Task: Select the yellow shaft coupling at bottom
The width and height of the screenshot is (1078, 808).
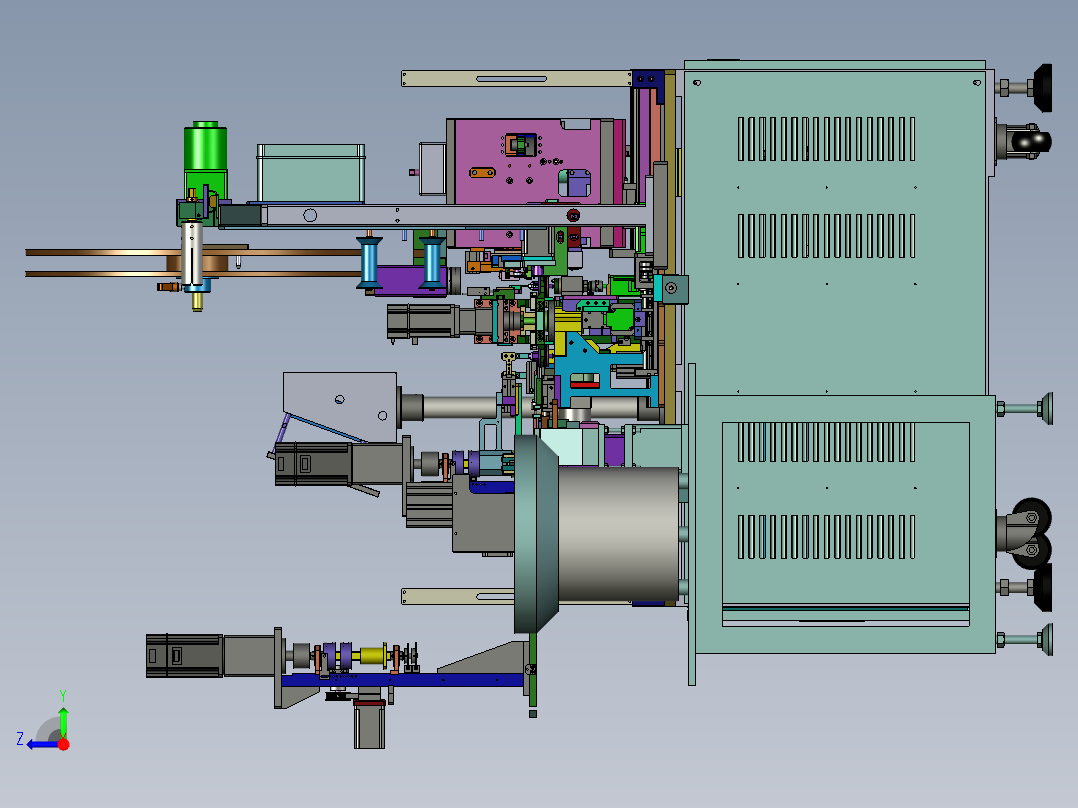Action: pos(373,655)
